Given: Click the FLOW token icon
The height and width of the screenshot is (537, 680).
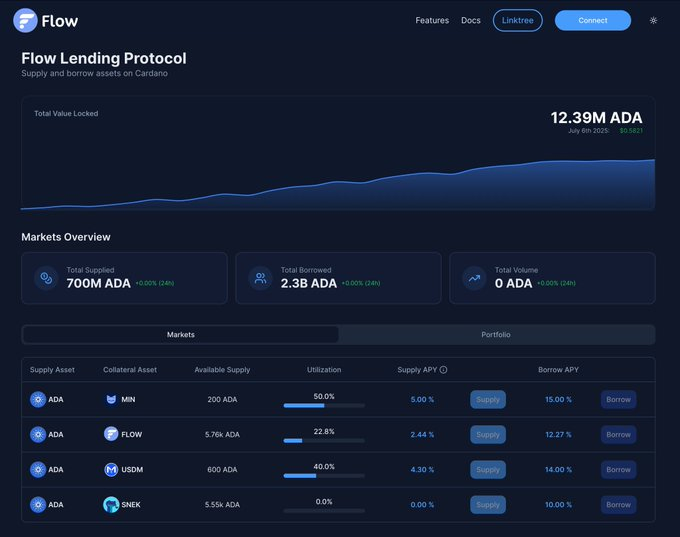Looking at the screenshot, I should click(111, 434).
